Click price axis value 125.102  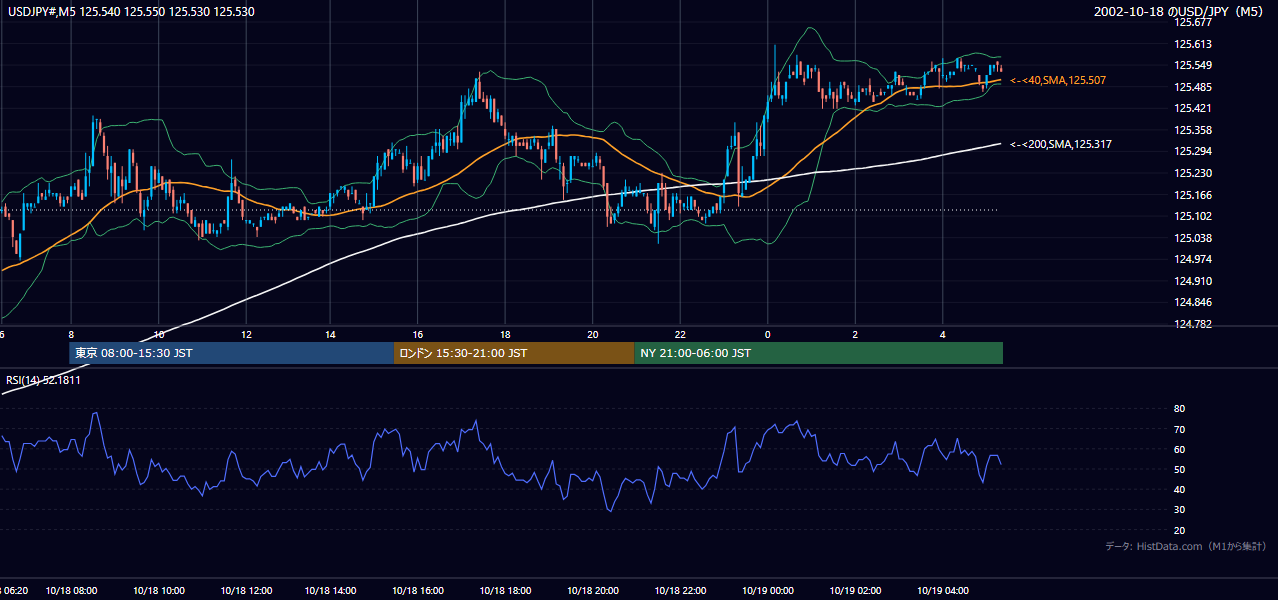(x=1193, y=216)
